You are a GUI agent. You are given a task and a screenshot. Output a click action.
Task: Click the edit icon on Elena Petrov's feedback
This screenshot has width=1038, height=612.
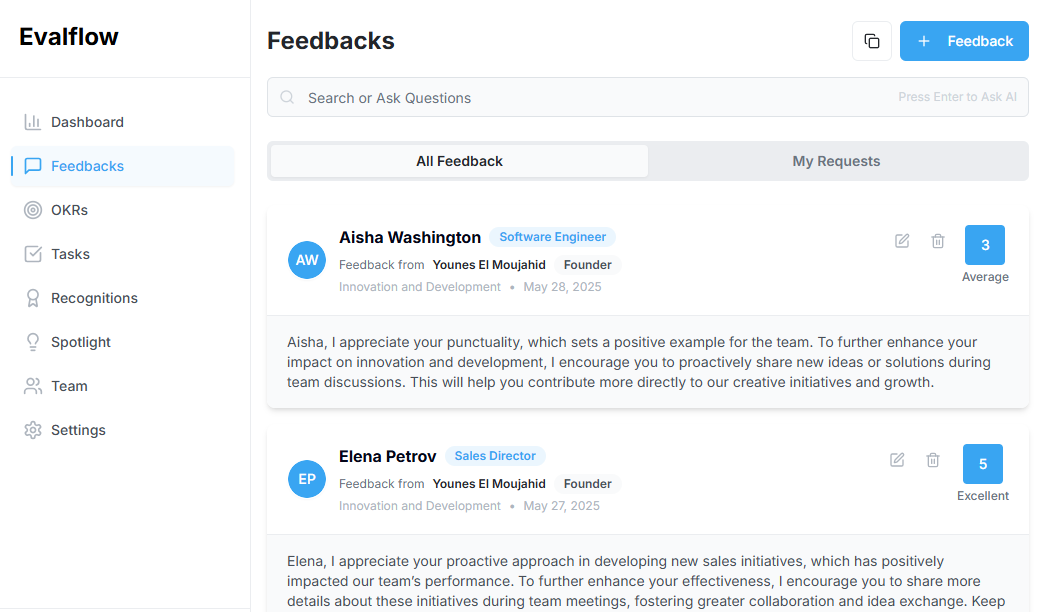point(897,460)
